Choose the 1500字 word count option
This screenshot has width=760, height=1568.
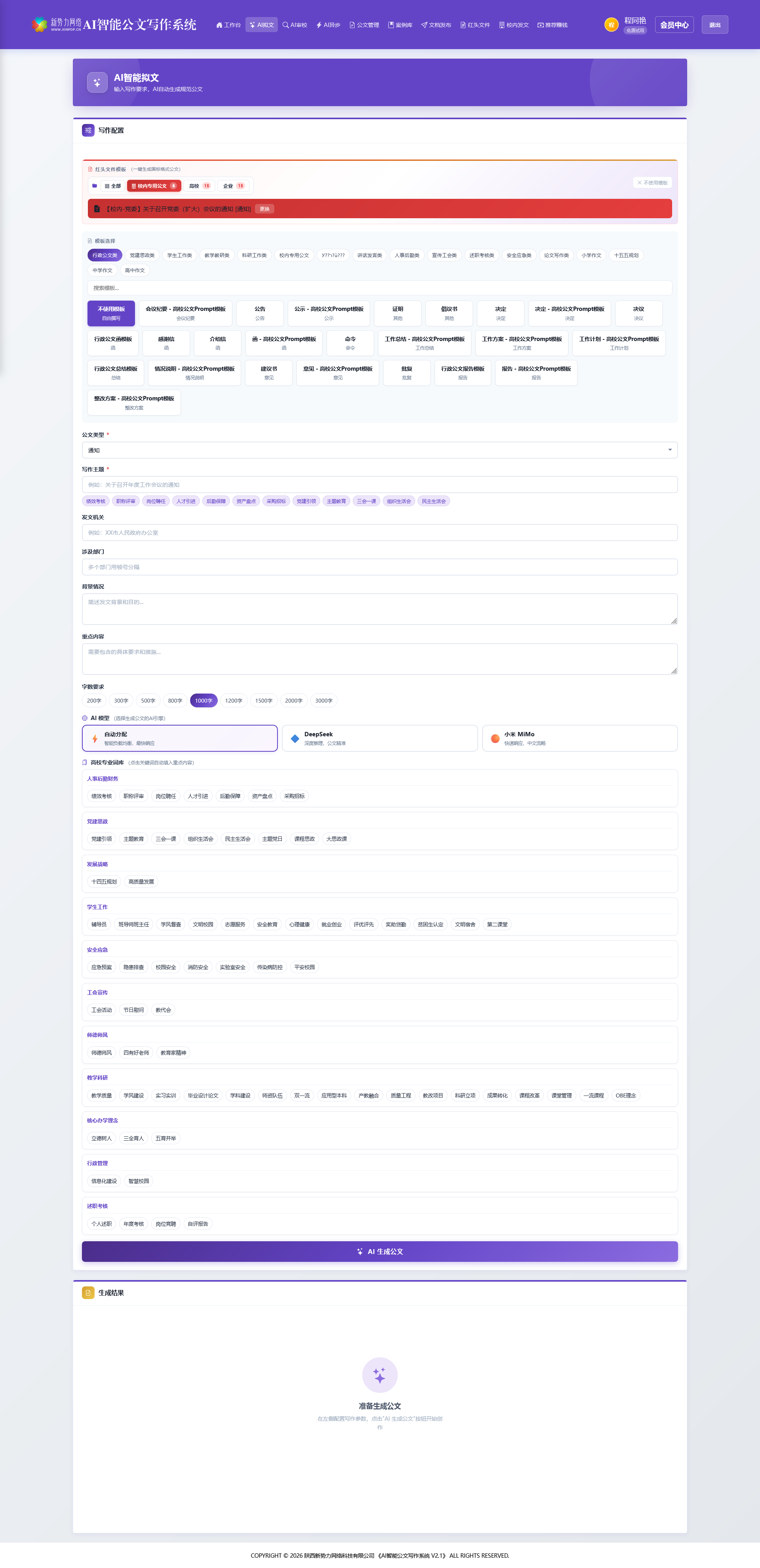pos(264,701)
